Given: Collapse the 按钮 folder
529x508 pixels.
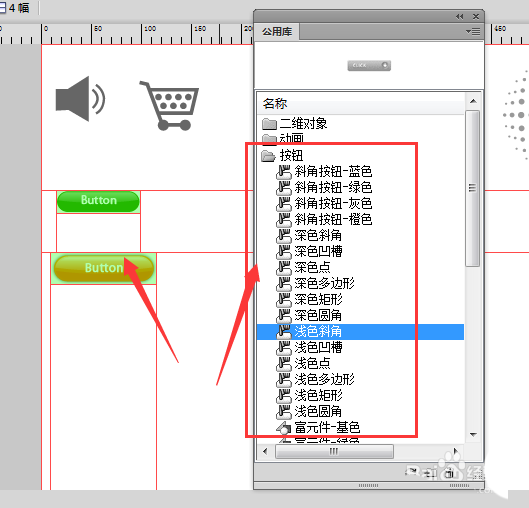Looking at the screenshot, I should click(x=269, y=156).
